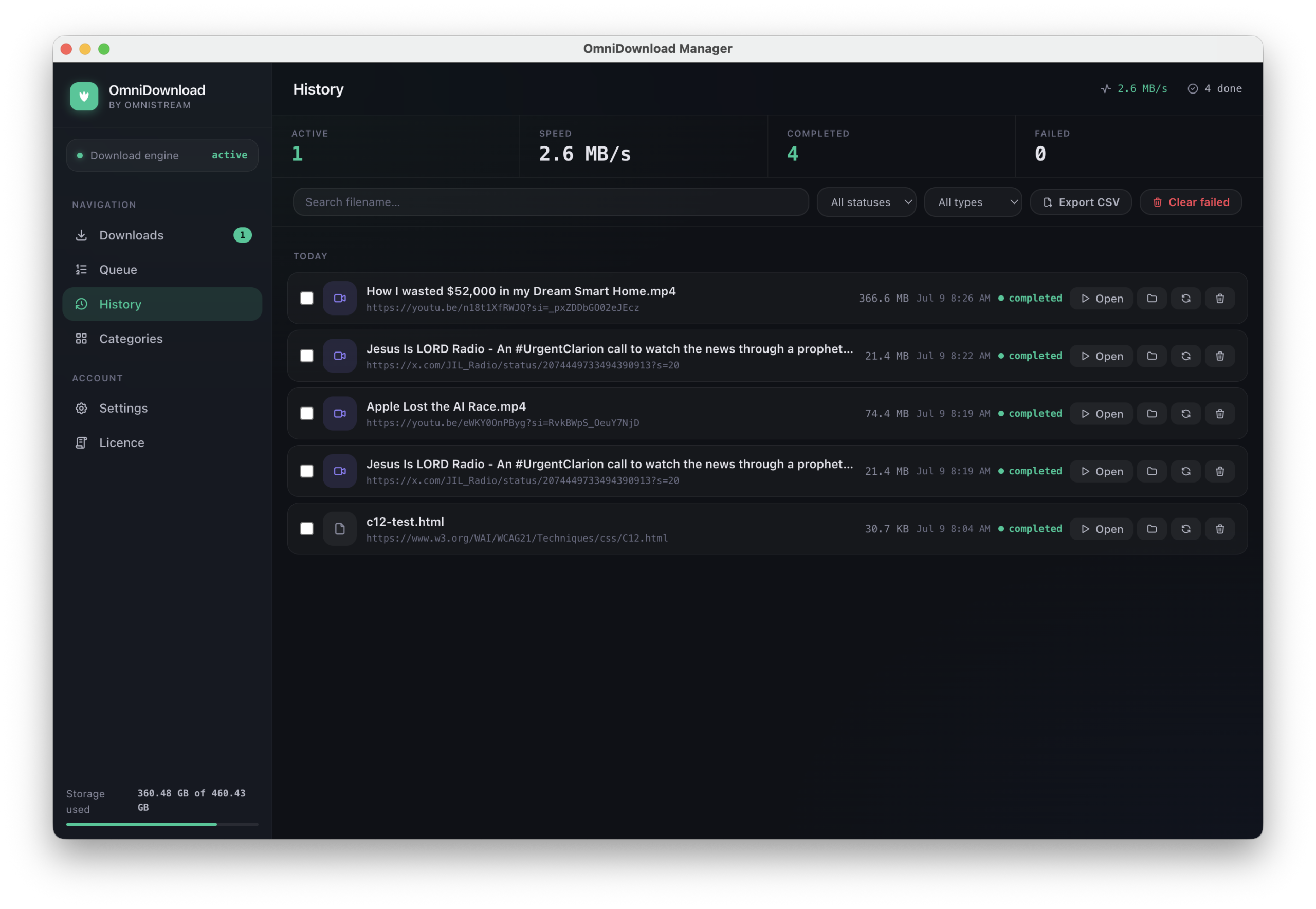Click the 30.7 KB file size
This screenshot has width=1316, height=909.
coord(886,529)
